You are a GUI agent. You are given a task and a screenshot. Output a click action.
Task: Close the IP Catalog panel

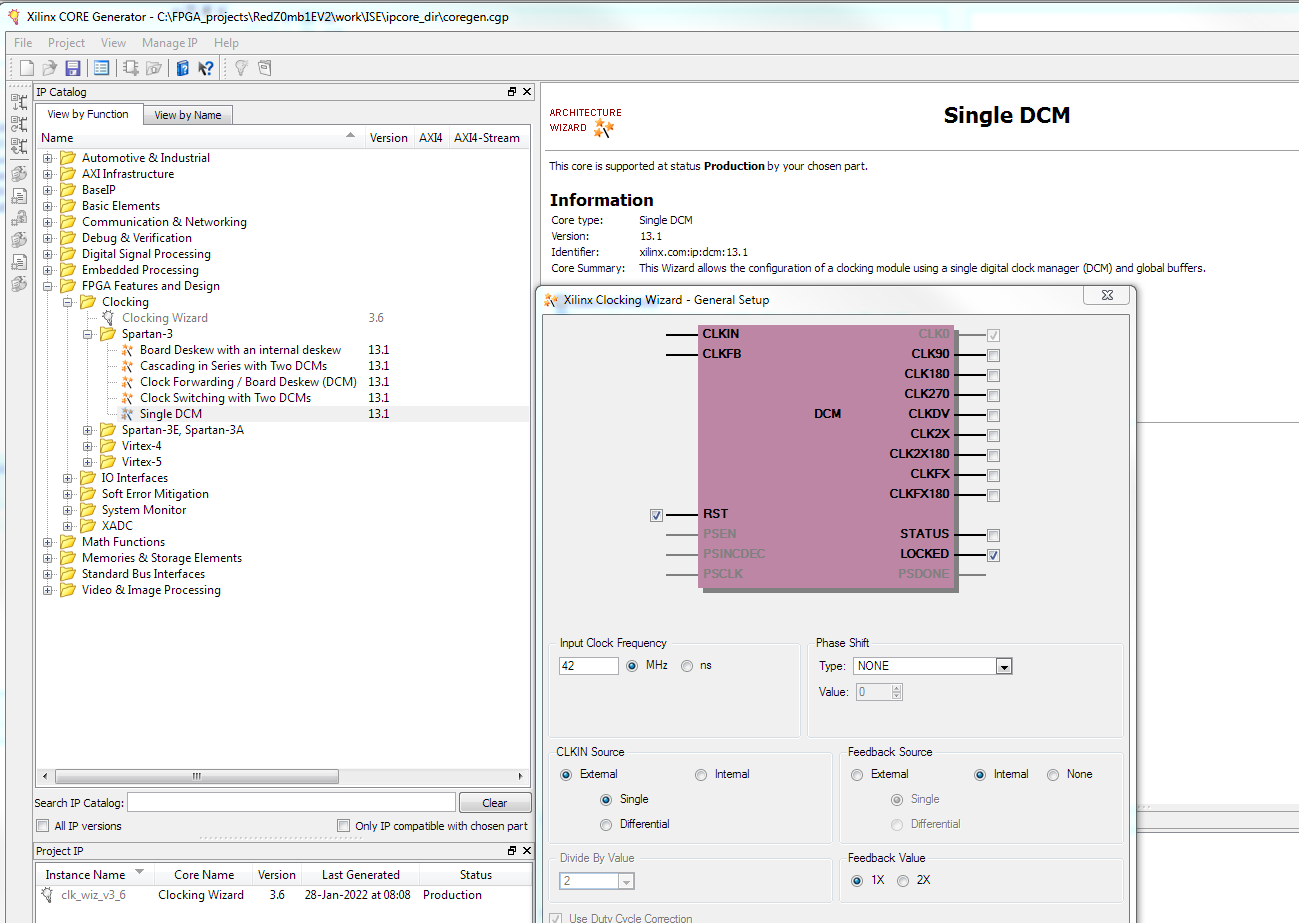click(x=527, y=92)
